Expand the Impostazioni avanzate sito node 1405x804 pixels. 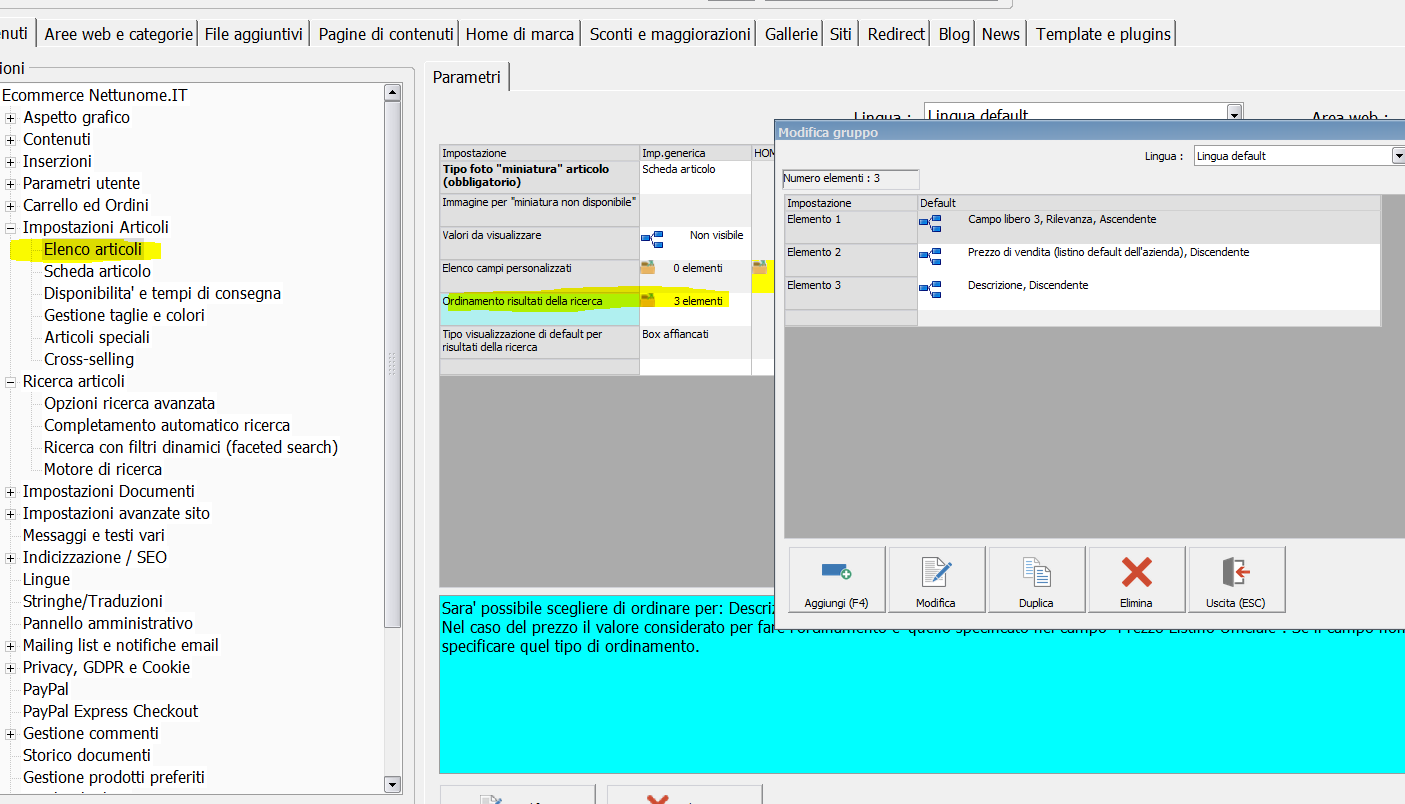pos(11,514)
